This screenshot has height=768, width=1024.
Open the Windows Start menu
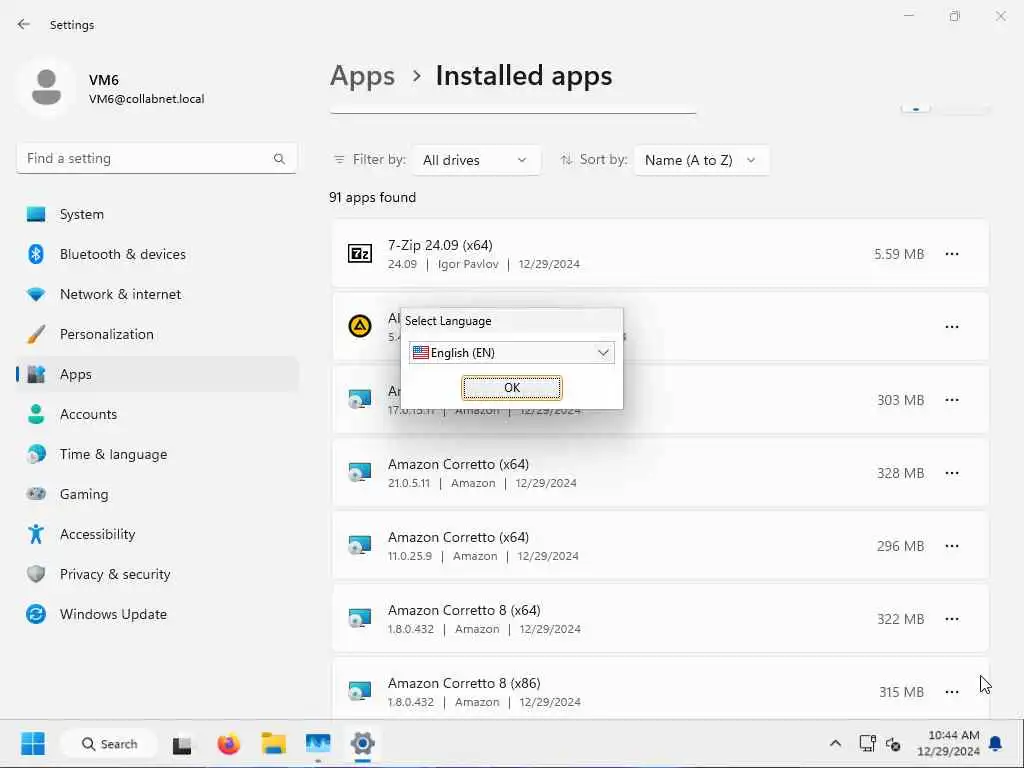33,743
